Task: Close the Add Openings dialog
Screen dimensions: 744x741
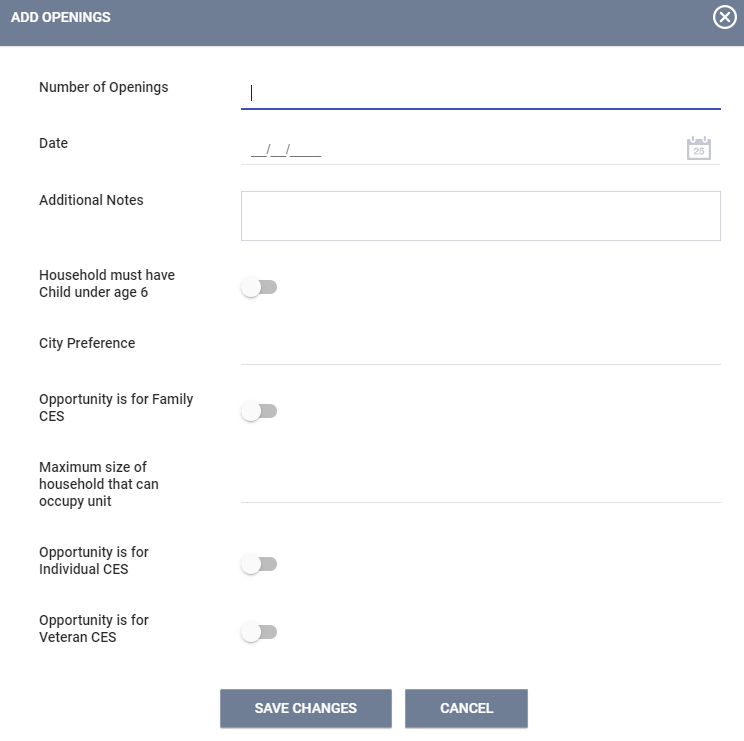Action: pyautogui.click(x=724, y=17)
